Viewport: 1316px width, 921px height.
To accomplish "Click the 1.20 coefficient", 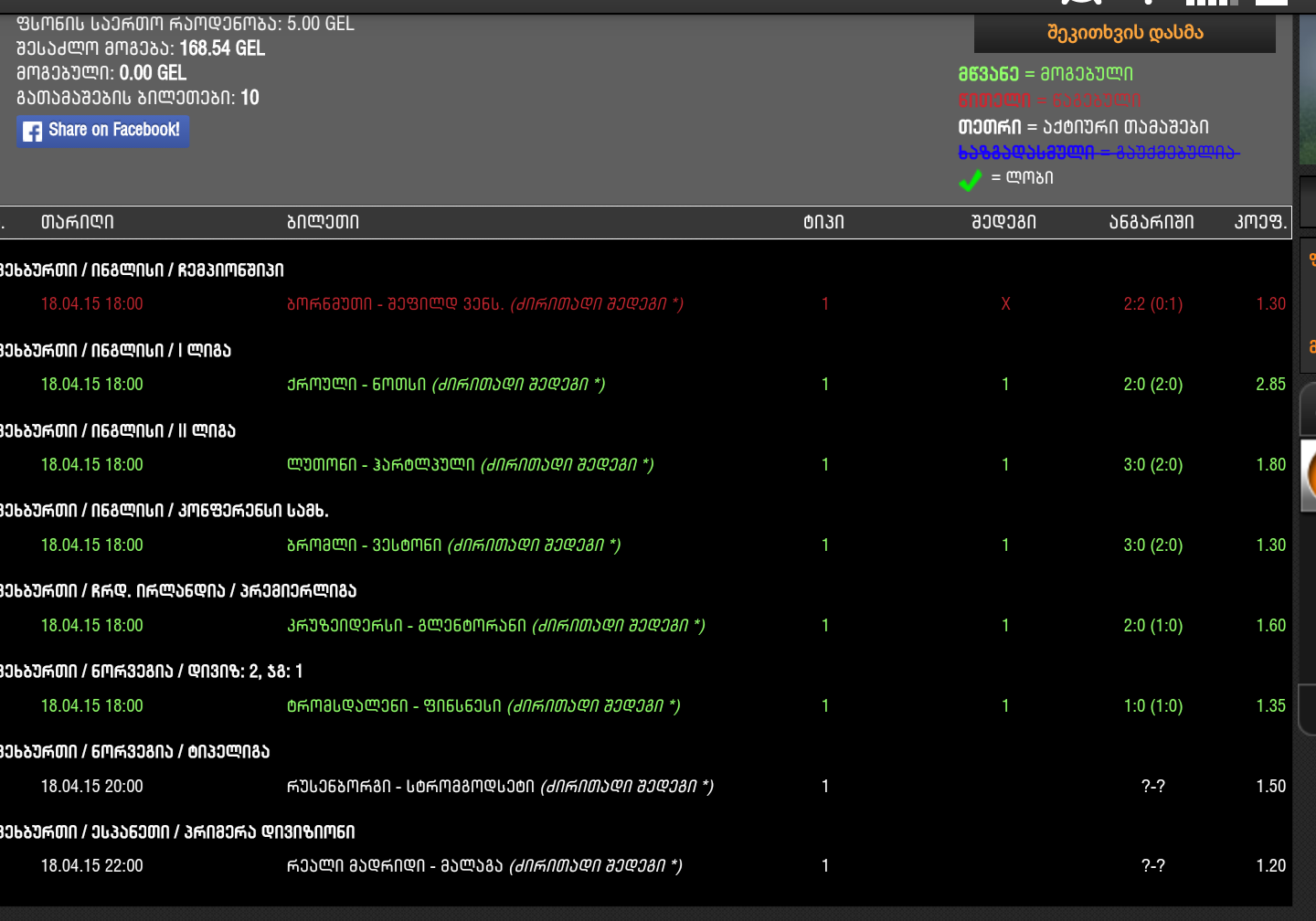I will (1270, 866).
